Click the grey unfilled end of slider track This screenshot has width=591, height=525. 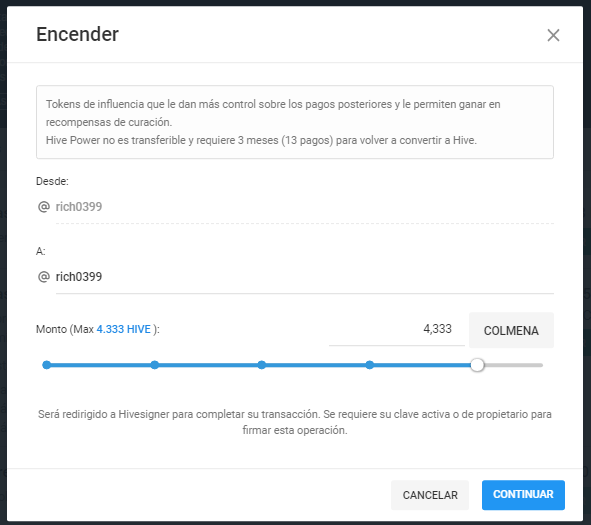[513, 365]
